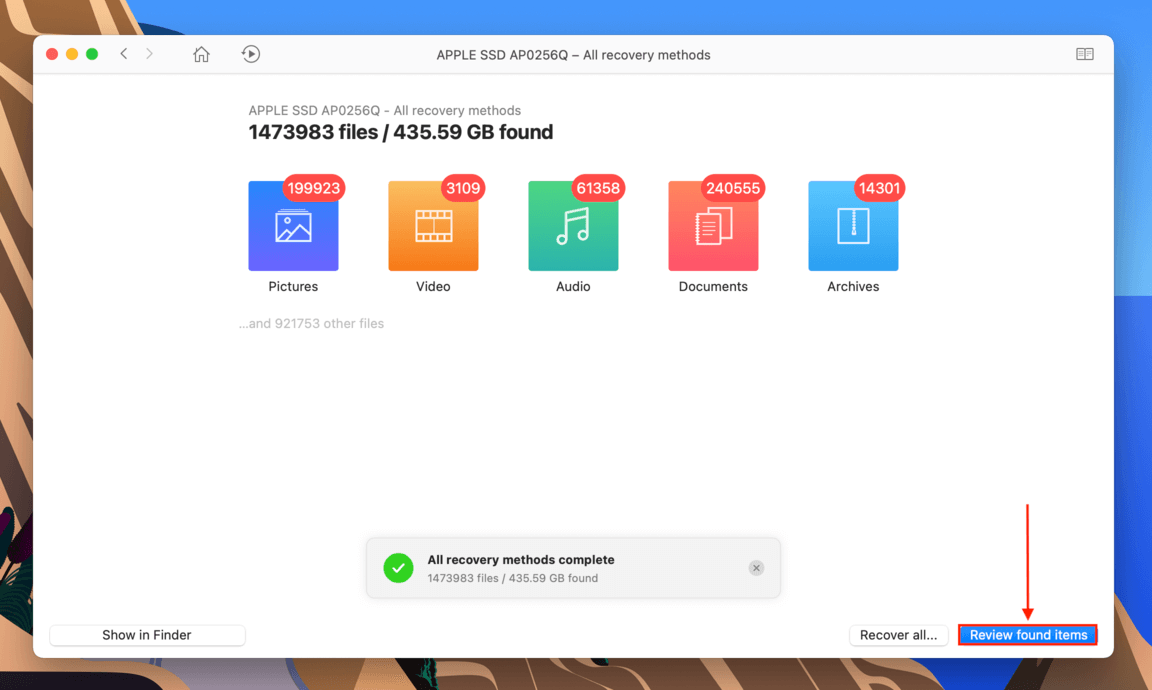Click the Documents label
1152x690 pixels.
tap(713, 287)
